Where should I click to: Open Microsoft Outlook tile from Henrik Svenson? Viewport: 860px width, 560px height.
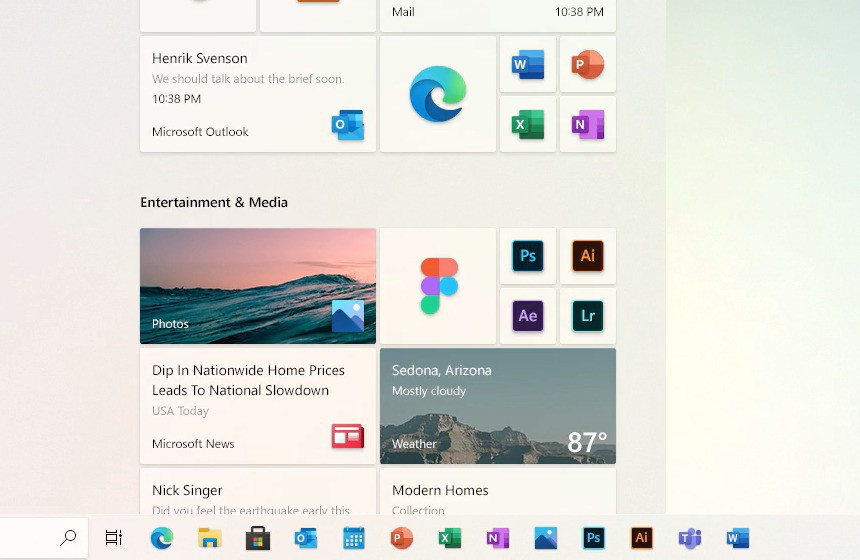258,94
